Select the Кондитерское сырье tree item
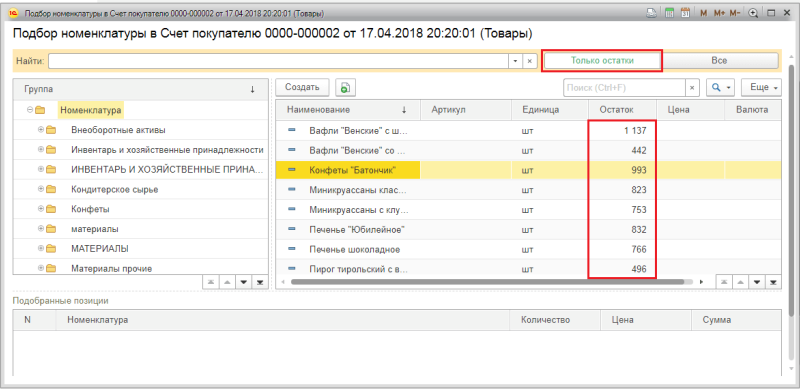Screen dimensions: 800x389 (x=114, y=189)
